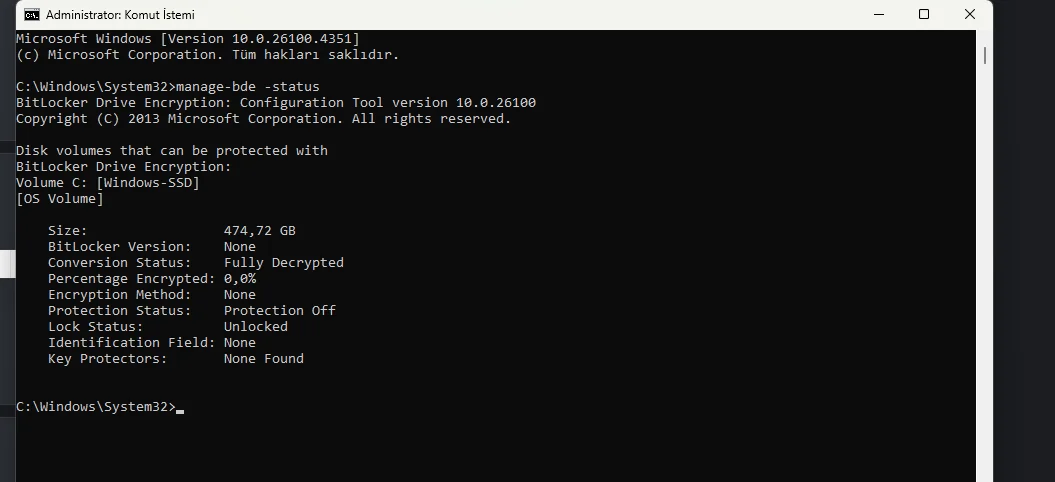
Task: Click the 'Identification Field:' label
Action: (130, 343)
